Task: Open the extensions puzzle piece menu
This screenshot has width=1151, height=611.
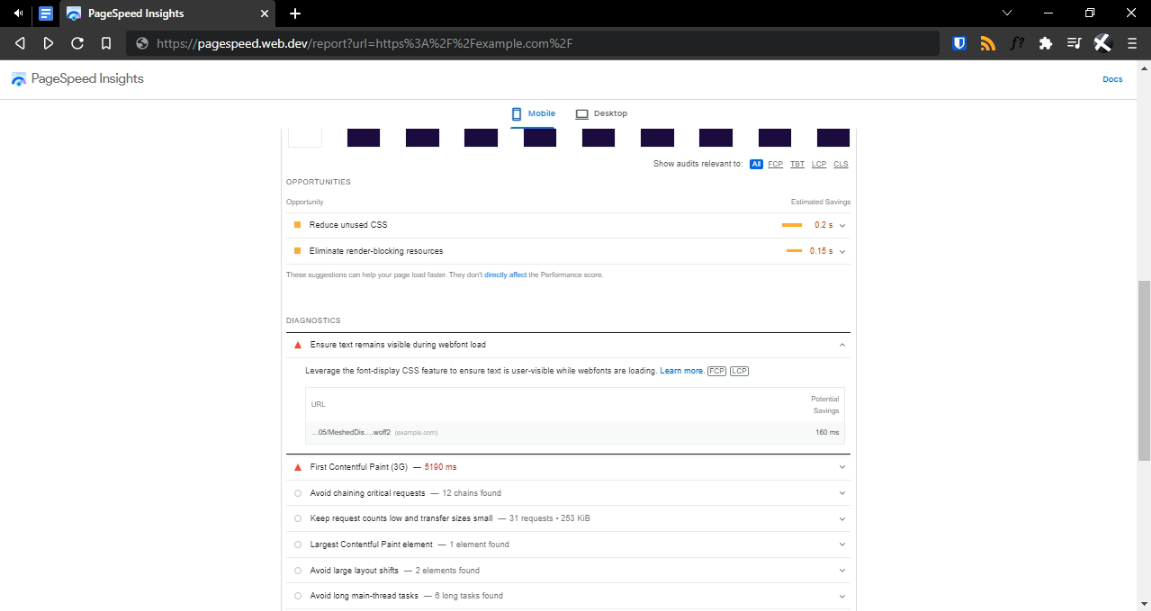Action: click(x=1046, y=43)
